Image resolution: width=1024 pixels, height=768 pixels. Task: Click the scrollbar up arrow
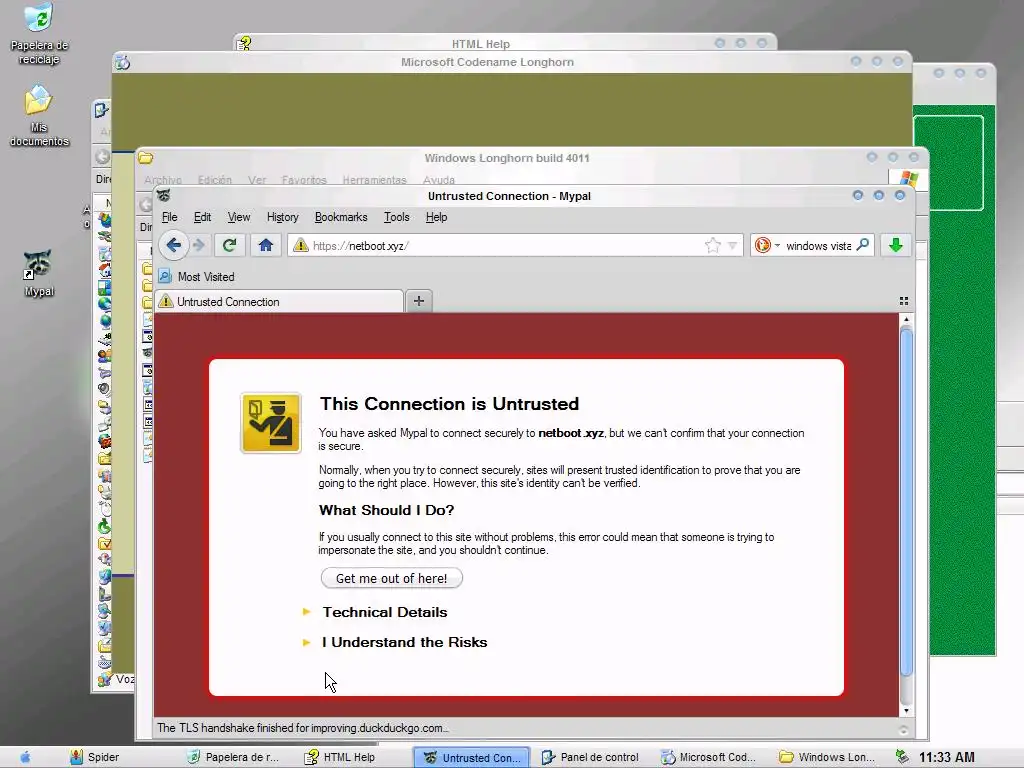906,319
